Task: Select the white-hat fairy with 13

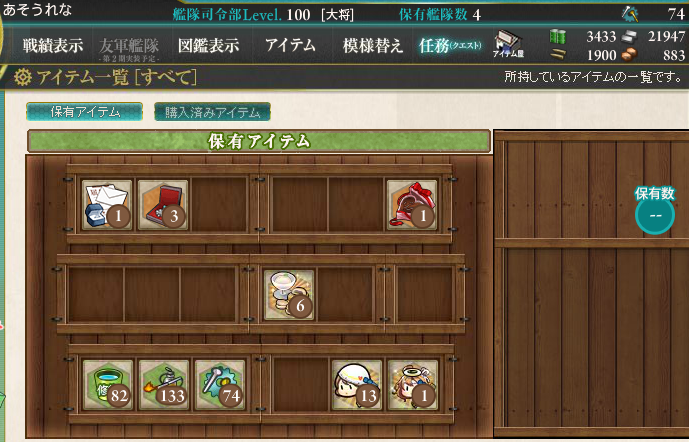Action: (357, 385)
